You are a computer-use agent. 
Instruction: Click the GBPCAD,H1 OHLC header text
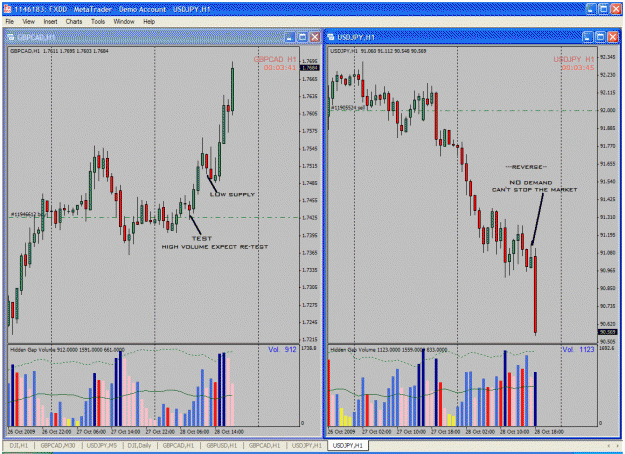(59, 51)
